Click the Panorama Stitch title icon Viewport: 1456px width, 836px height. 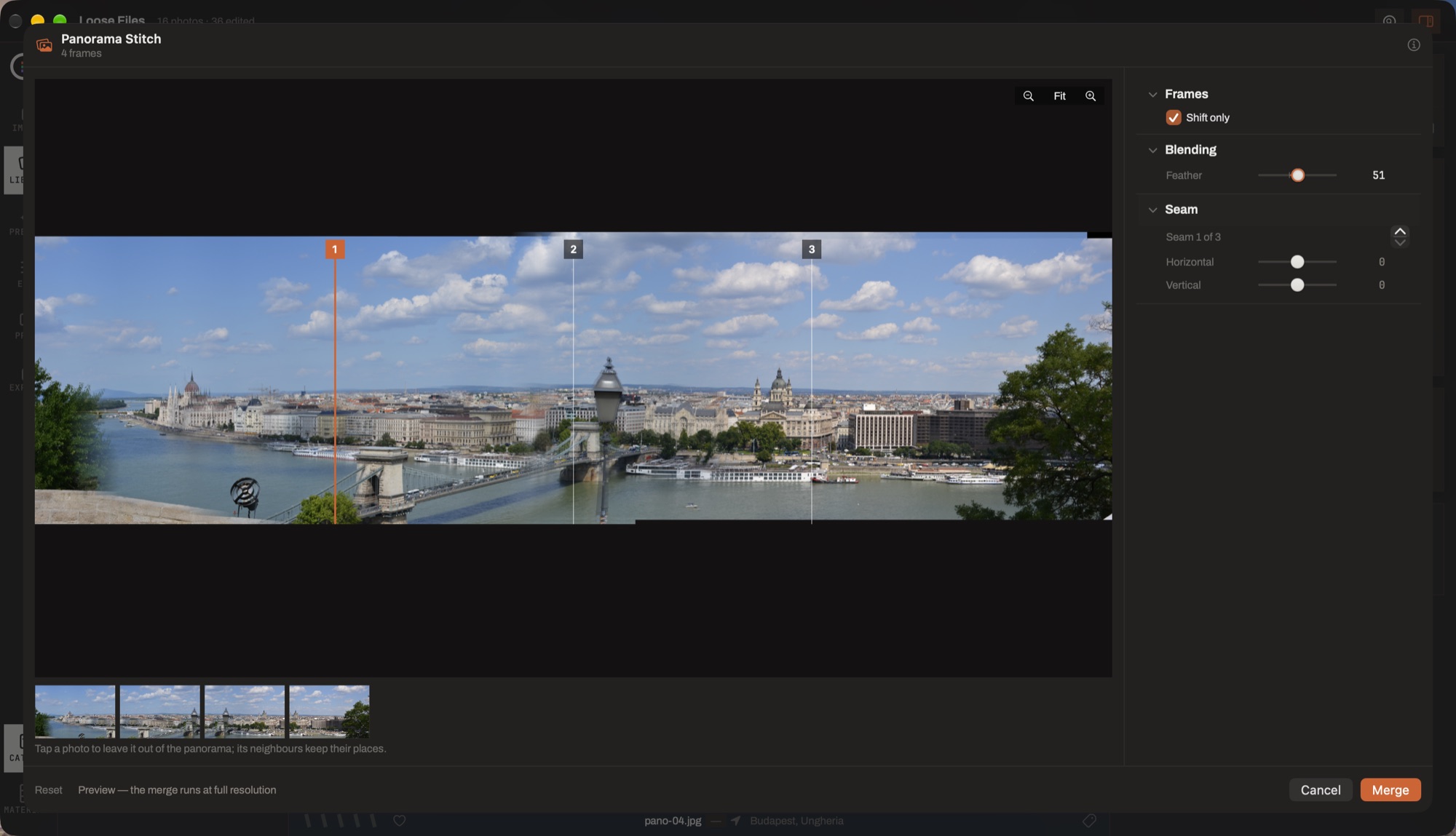pyautogui.click(x=44, y=45)
